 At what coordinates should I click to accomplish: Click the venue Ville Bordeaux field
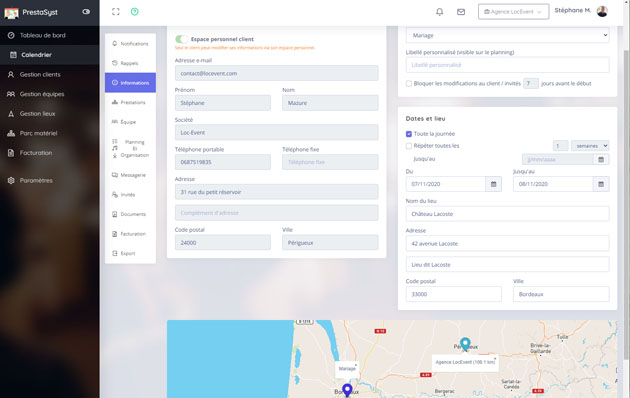click(x=561, y=294)
